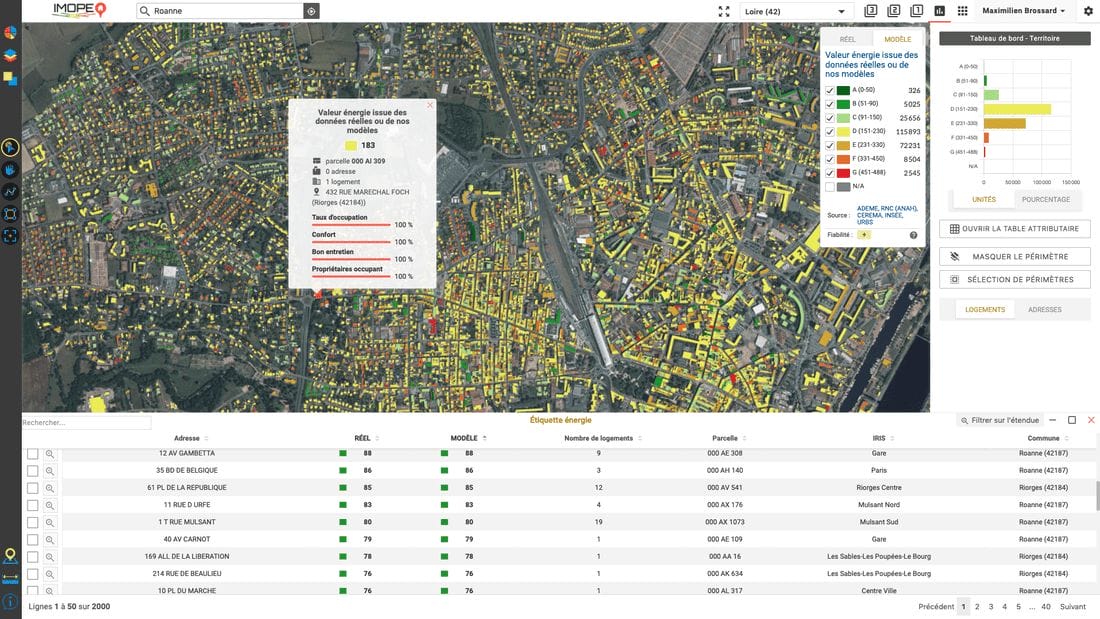Zoom to the 12 AV GAMBETTA row magnifier
The image size is (1100, 619).
pos(49,454)
